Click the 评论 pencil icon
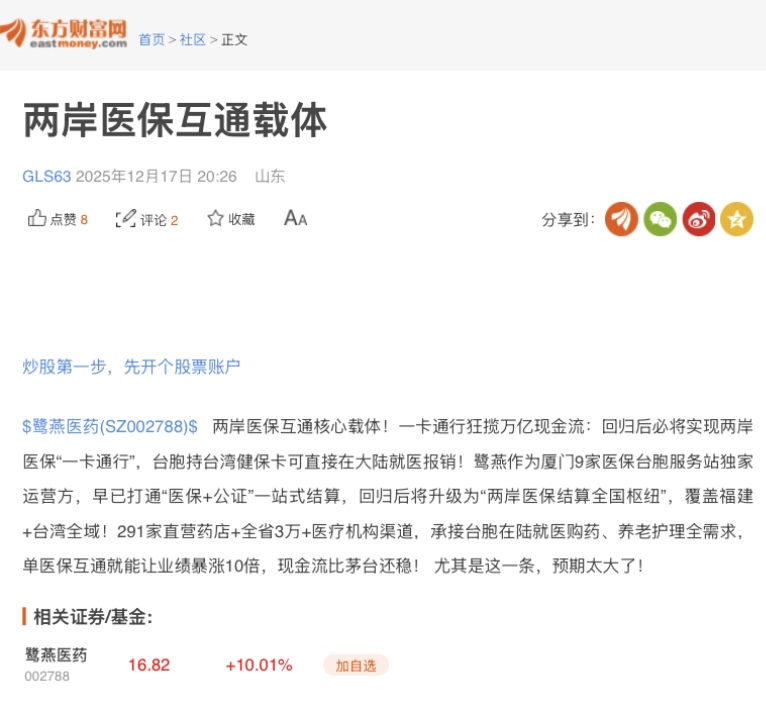 (x=126, y=218)
